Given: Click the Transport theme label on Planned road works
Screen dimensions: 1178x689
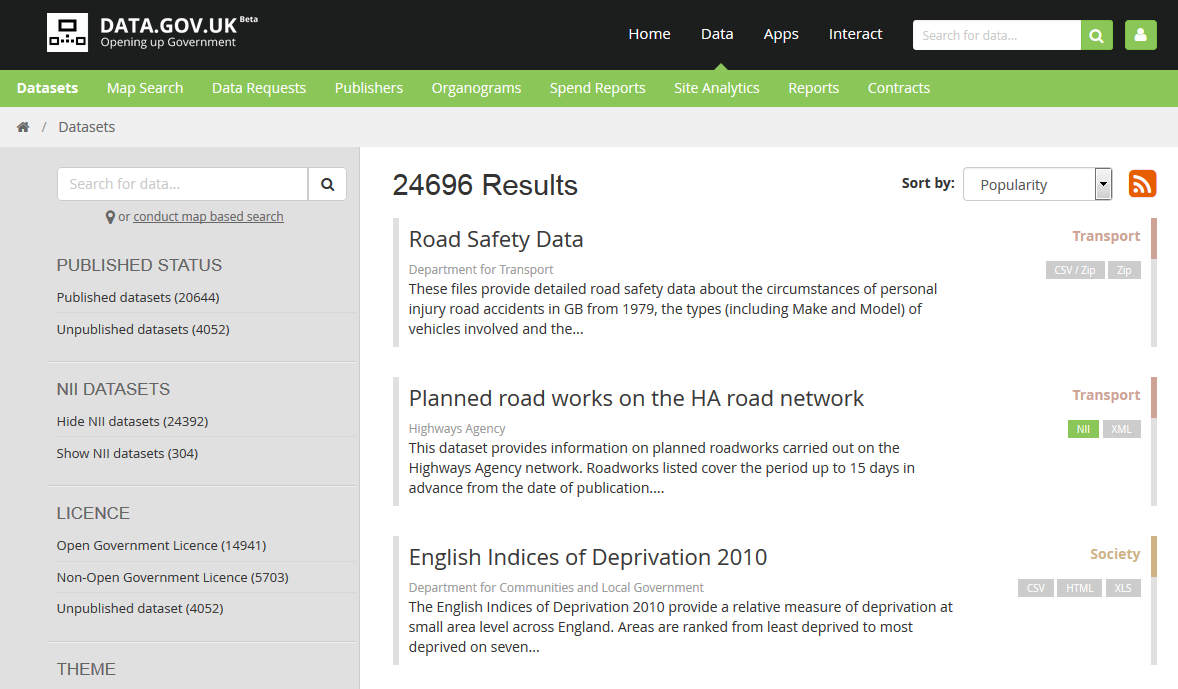Looking at the screenshot, I should tap(1106, 395).
